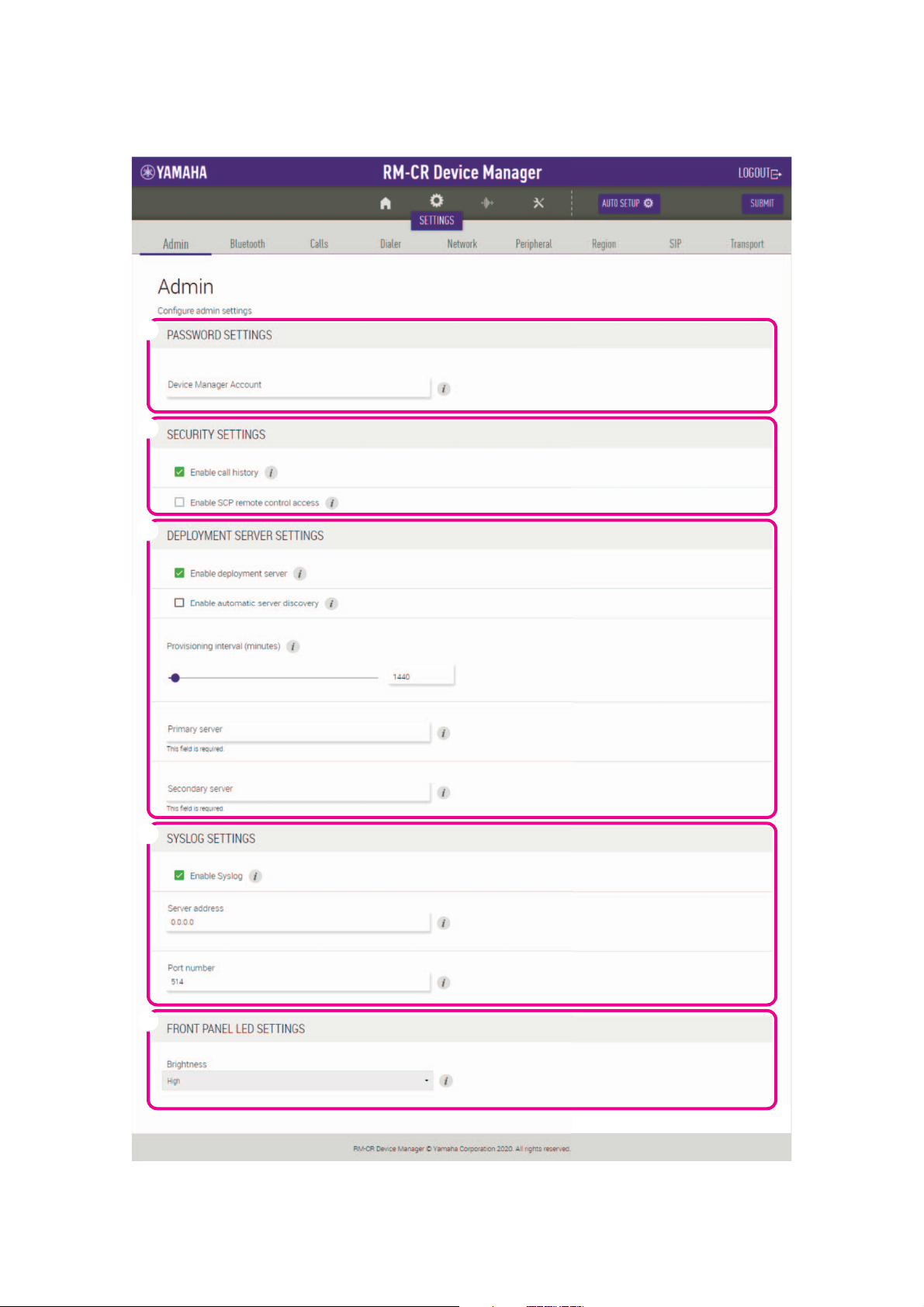Click the Port number field

(x=298, y=981)
